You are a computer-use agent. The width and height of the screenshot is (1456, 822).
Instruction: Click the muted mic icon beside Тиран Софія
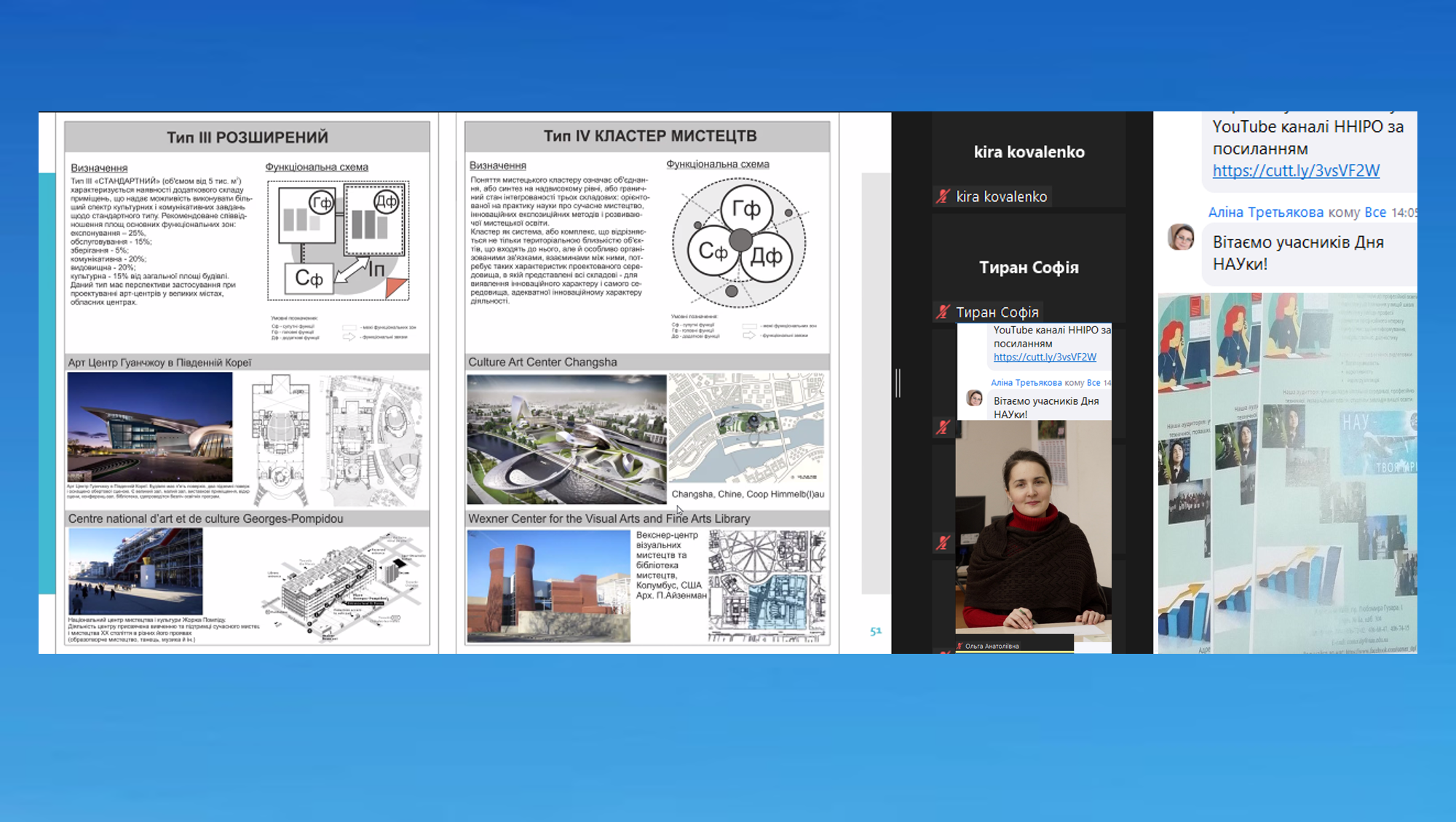pyautogui.click(x=943, y=312)
